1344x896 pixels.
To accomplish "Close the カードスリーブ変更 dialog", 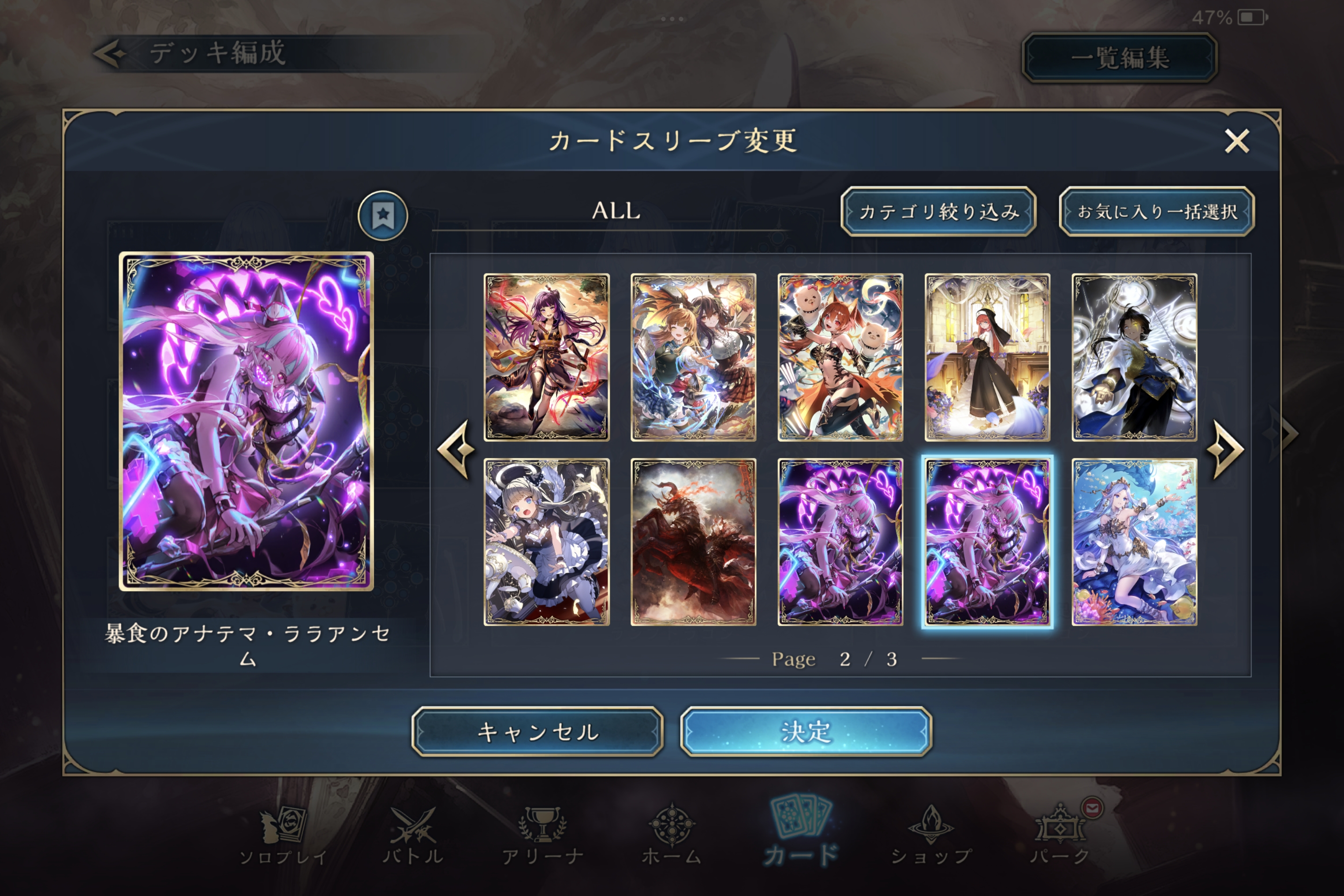I will coord(1236,141).
